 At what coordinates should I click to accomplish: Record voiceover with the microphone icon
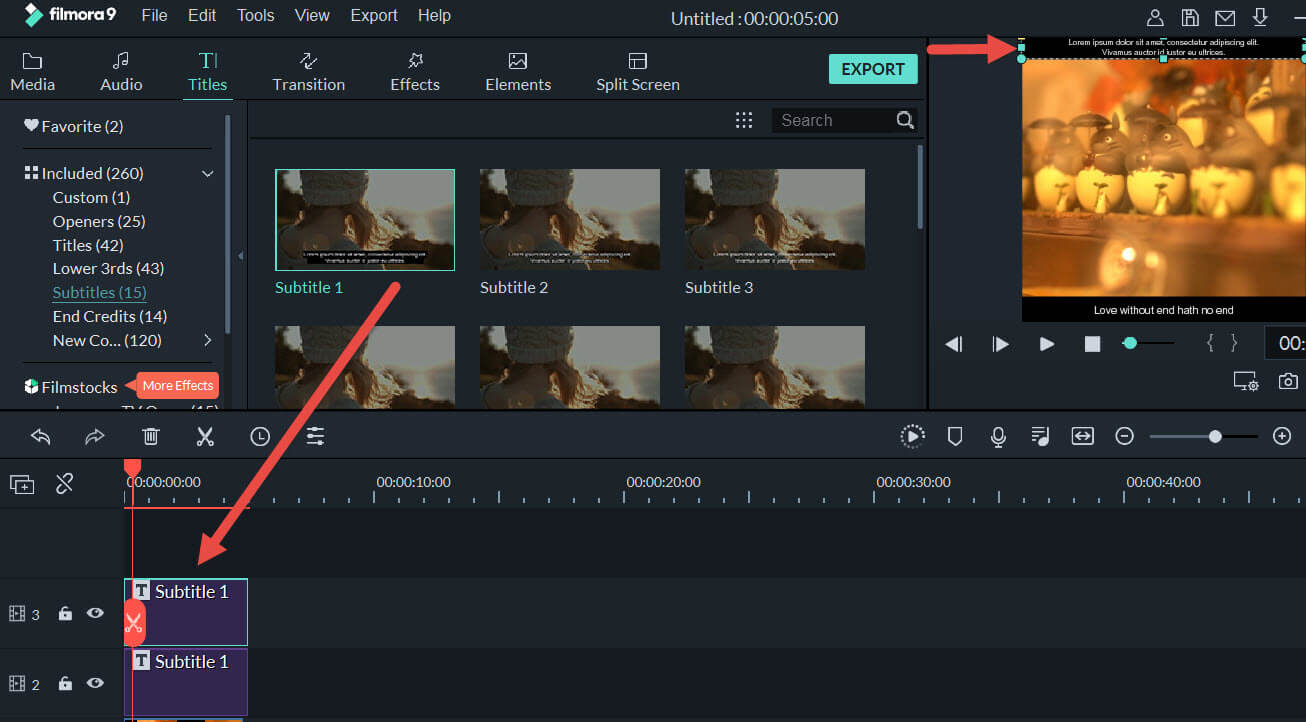pyautogui.click(x=998, y=436)
